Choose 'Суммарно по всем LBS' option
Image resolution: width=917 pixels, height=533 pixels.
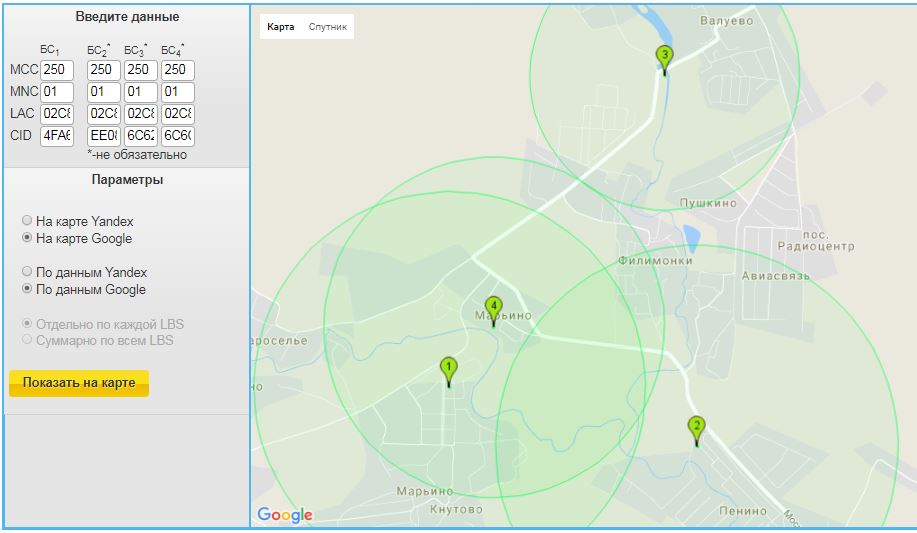click(x=27, y=340)
